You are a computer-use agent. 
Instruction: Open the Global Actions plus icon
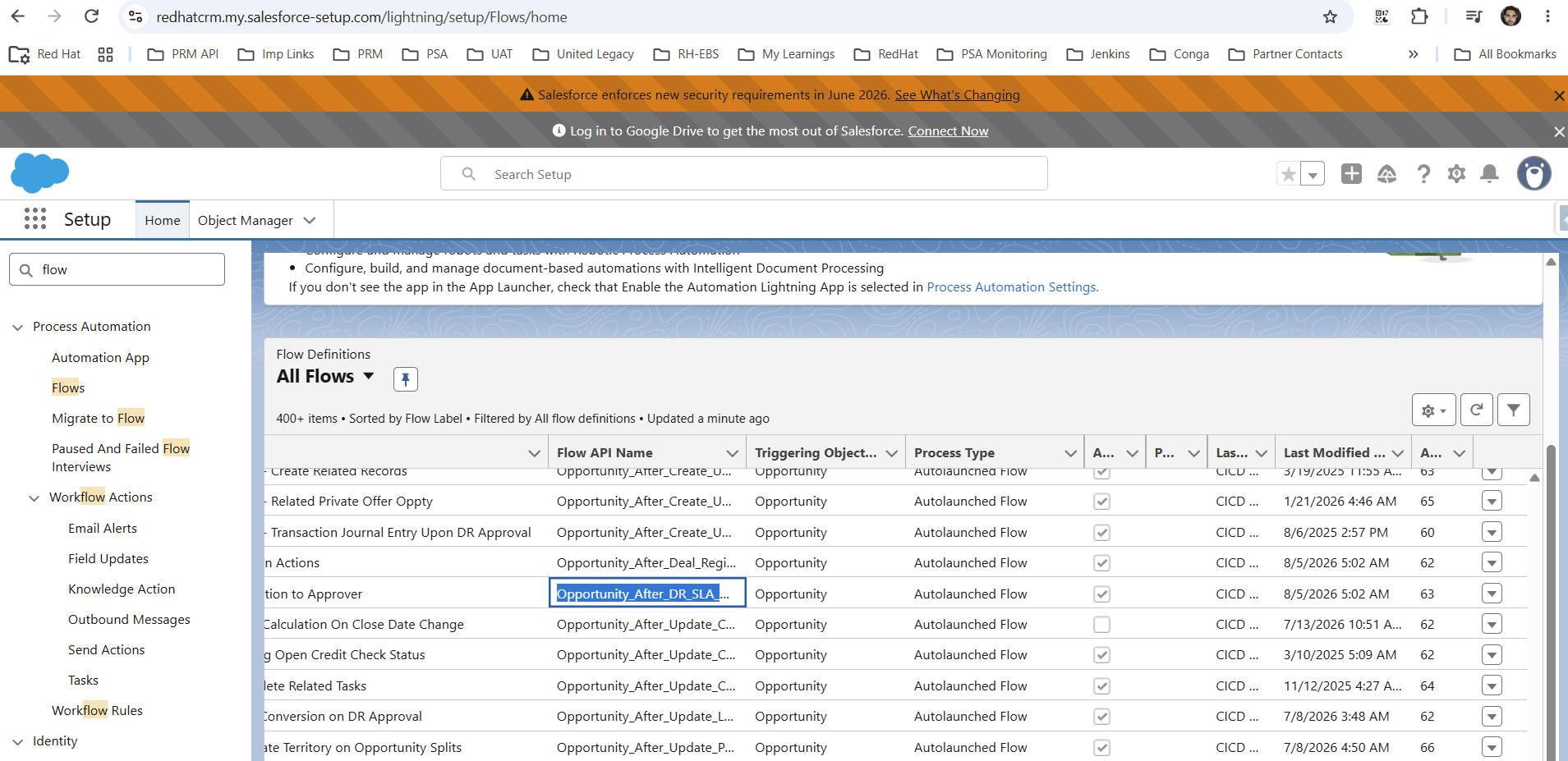[1351, 173]
